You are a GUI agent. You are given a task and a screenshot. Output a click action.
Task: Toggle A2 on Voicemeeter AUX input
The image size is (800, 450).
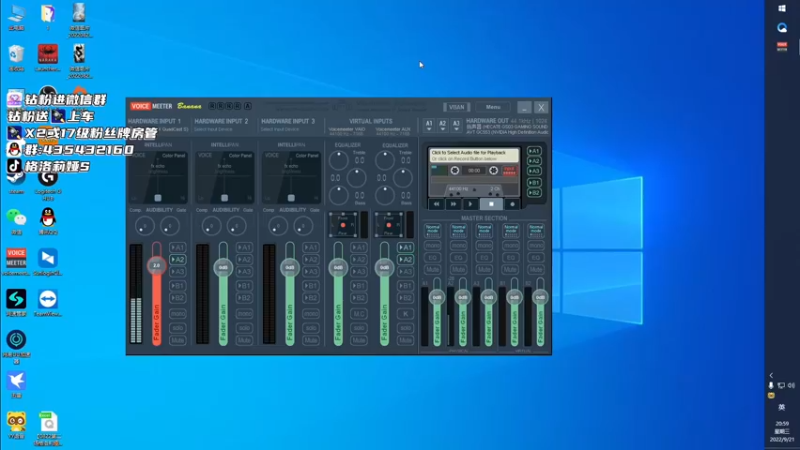[406, 260]
